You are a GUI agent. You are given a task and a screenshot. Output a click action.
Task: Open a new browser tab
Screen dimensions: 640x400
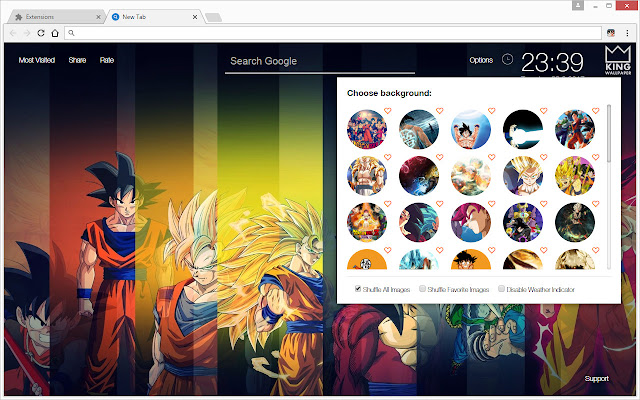(213, 17)
